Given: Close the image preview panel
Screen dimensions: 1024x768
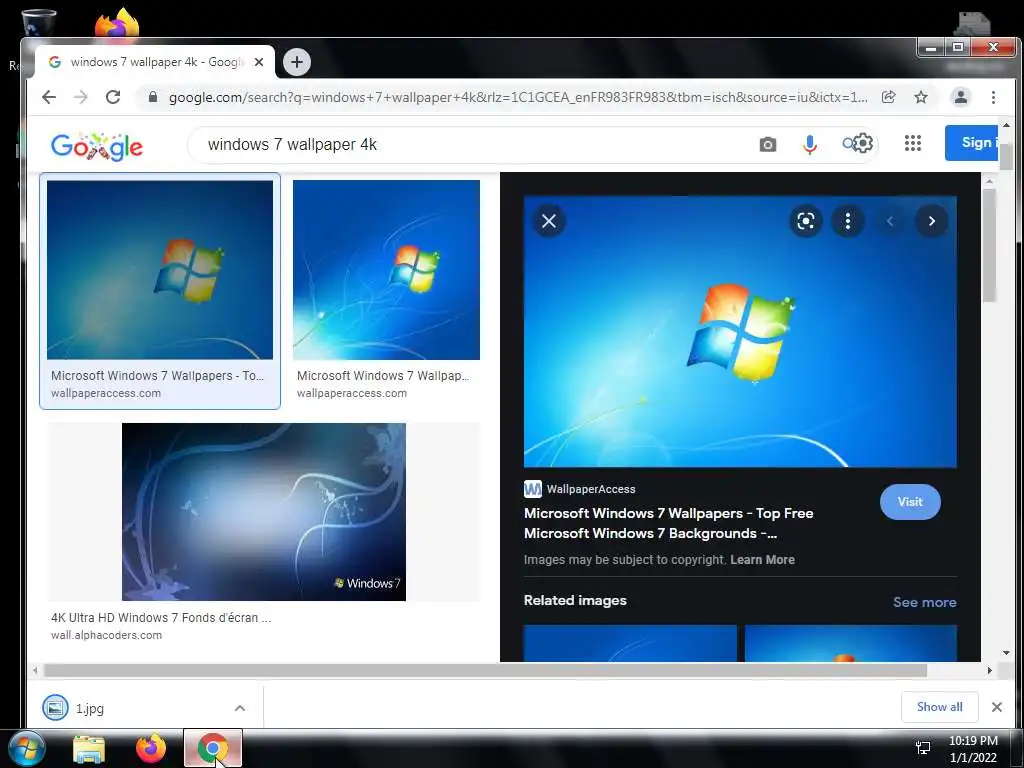Looking at the screenshot, I should click(549, 221).
